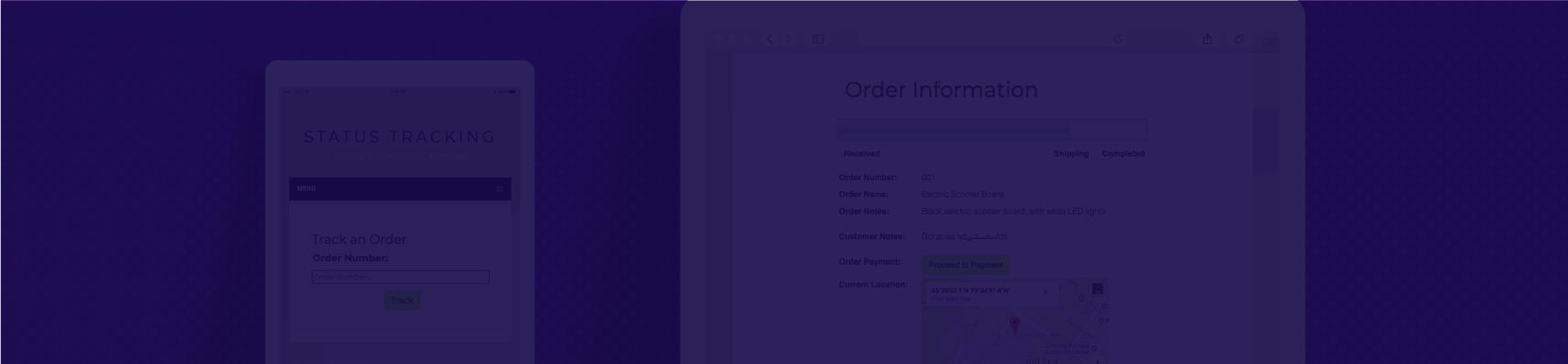Screen dimensions: 1568x364
Task: Click the Status Tracking site title
Action: coord(400,137)
